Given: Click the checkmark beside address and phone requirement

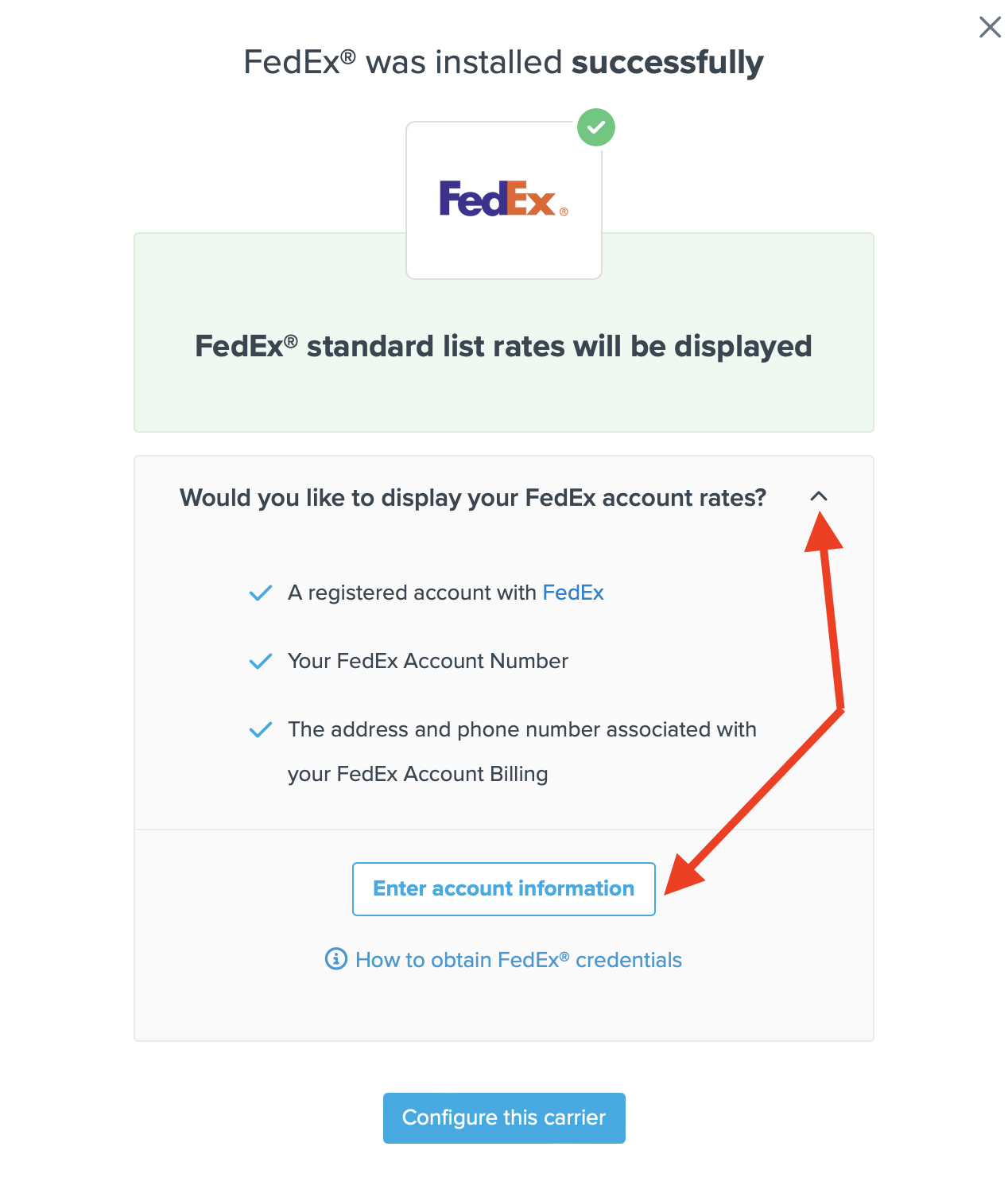Looking at the screenshot, I should [261, 730].
